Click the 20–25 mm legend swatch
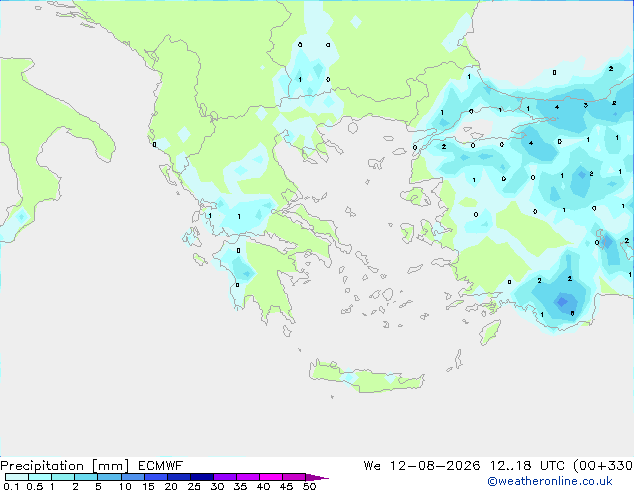Image resolution: width=634 pixels, height=490 pixels. coord(178,477)
